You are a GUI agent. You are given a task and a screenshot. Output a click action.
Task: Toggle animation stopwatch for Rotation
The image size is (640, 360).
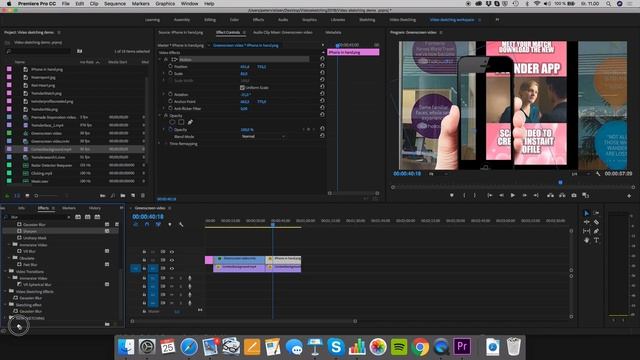(170, 94)
